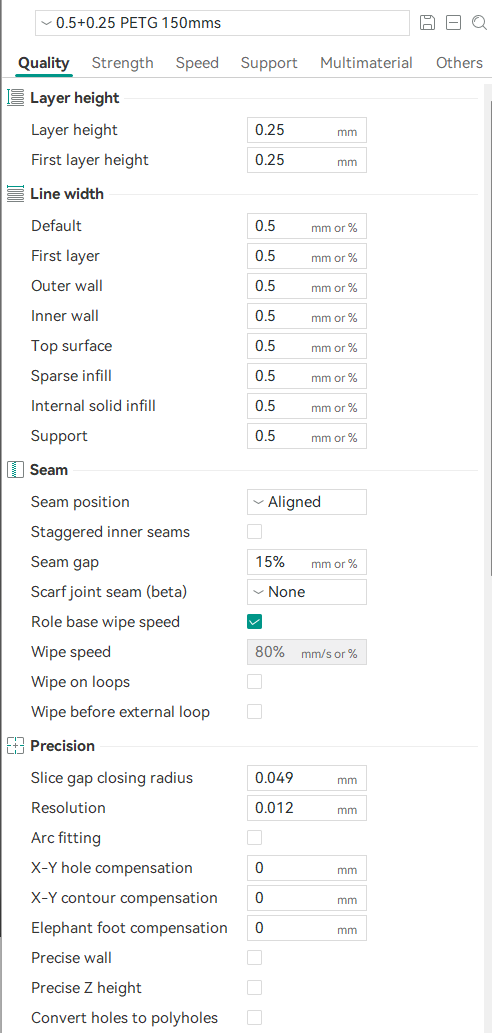Open the Multimaterial tab
This screenshot has width=492, height=1033.
[x=366, y=63]
